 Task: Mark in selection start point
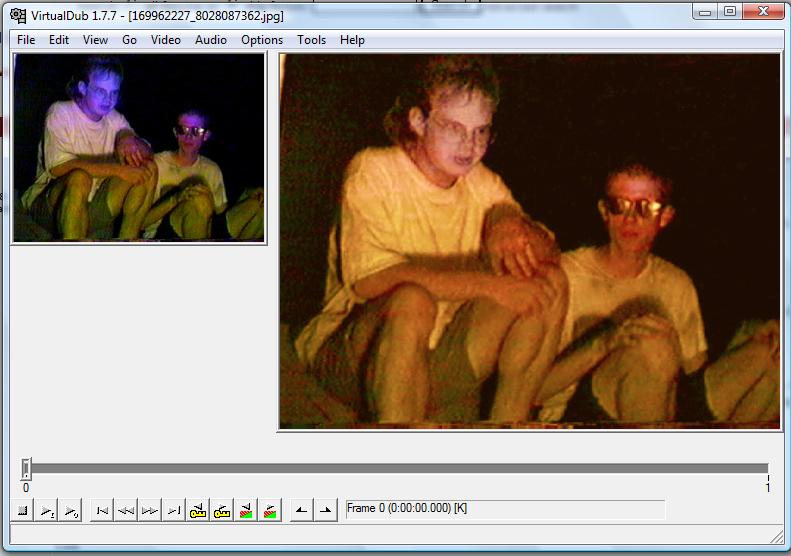[301, 511]
